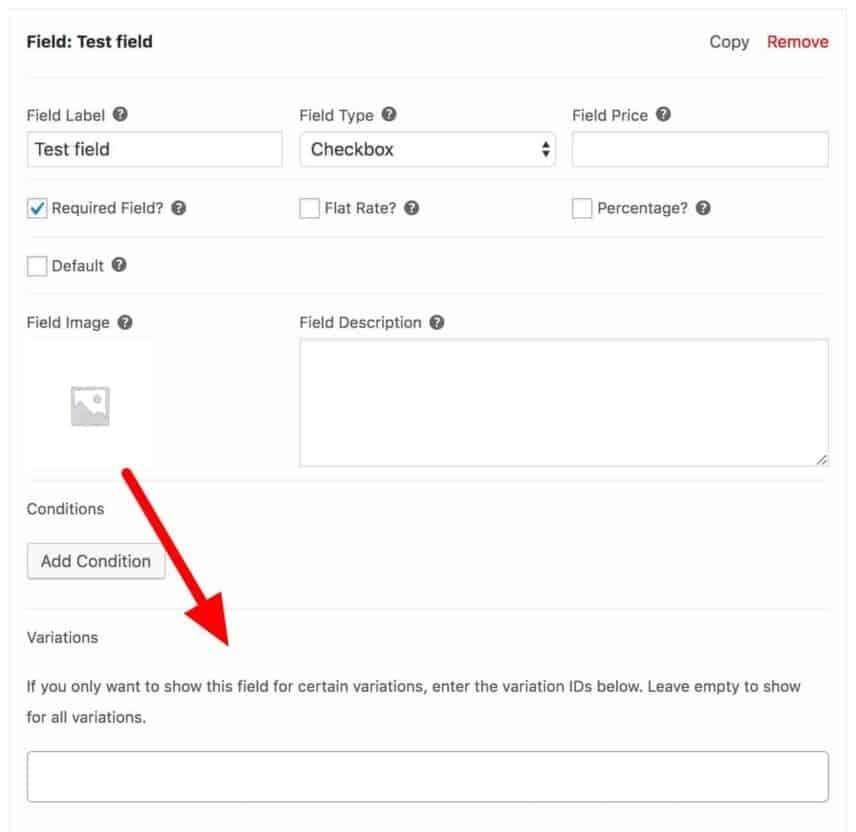
Task: Open the Field Label help tooltip icon
Action: (119, 115)
